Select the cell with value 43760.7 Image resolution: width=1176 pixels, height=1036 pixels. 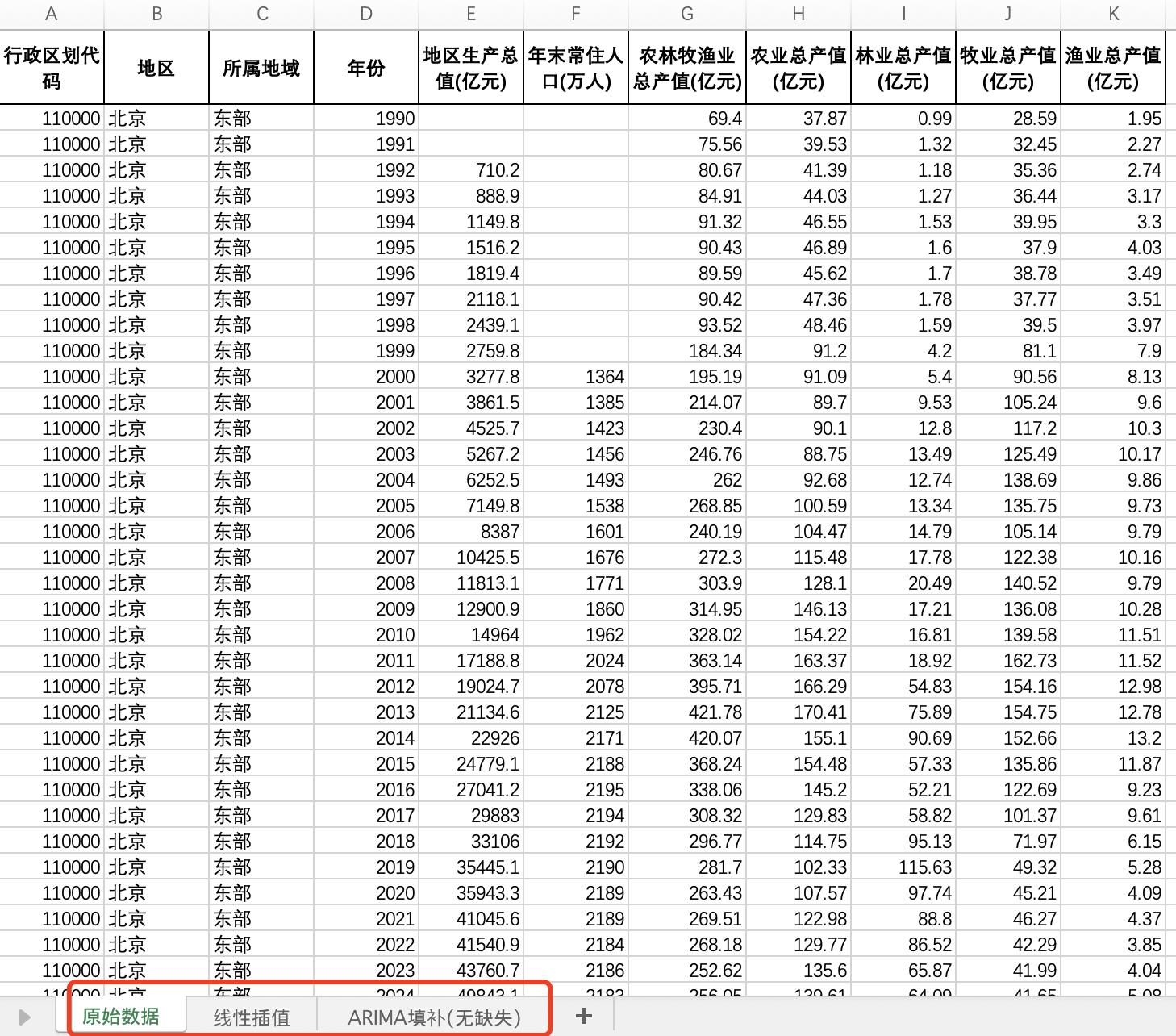tap(471, 971)
